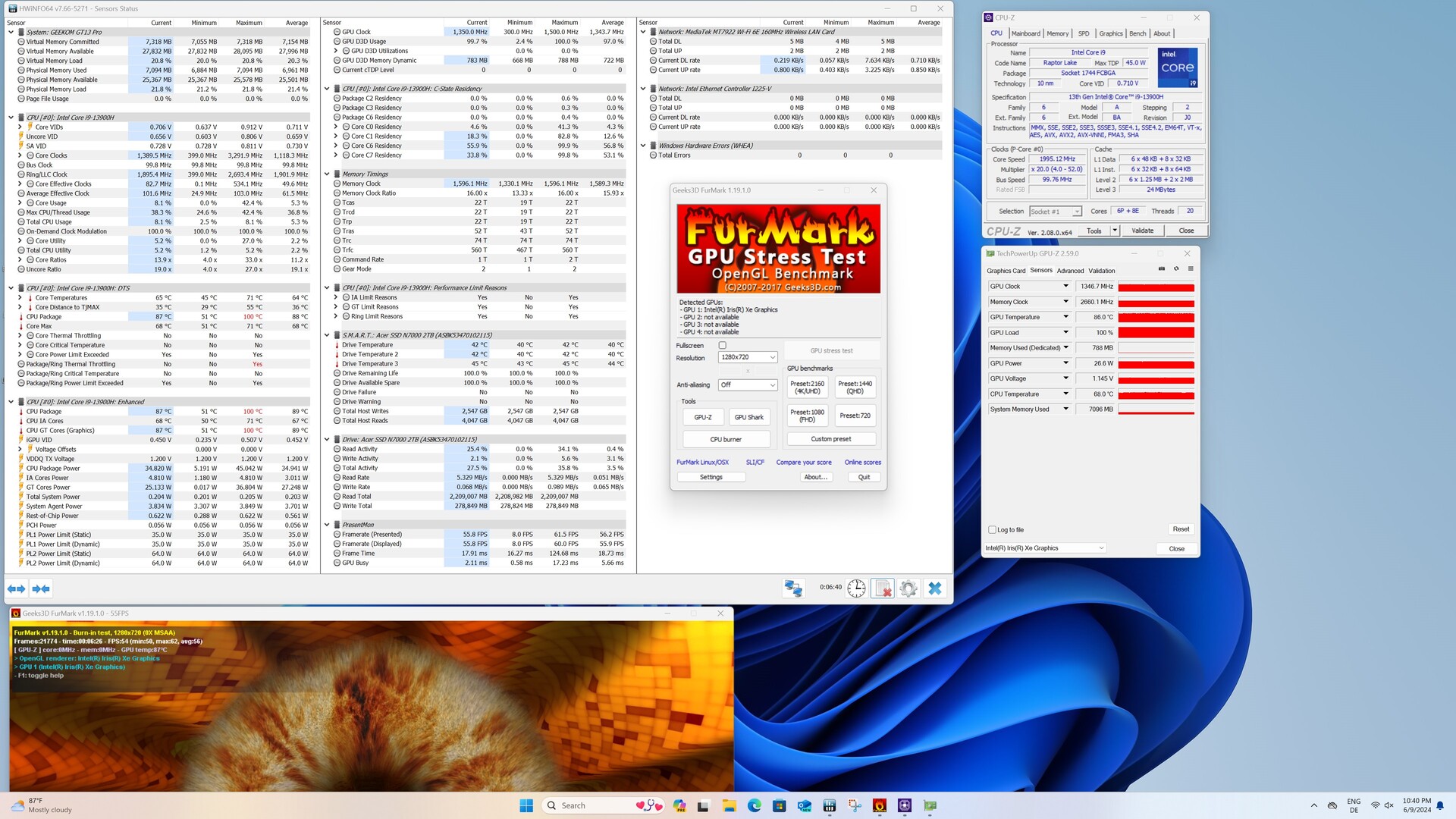The width and height of the screenshot is (1456, 819).
Task: Collapse the PresentMon sensor group
Action: [x=327, y=525]
